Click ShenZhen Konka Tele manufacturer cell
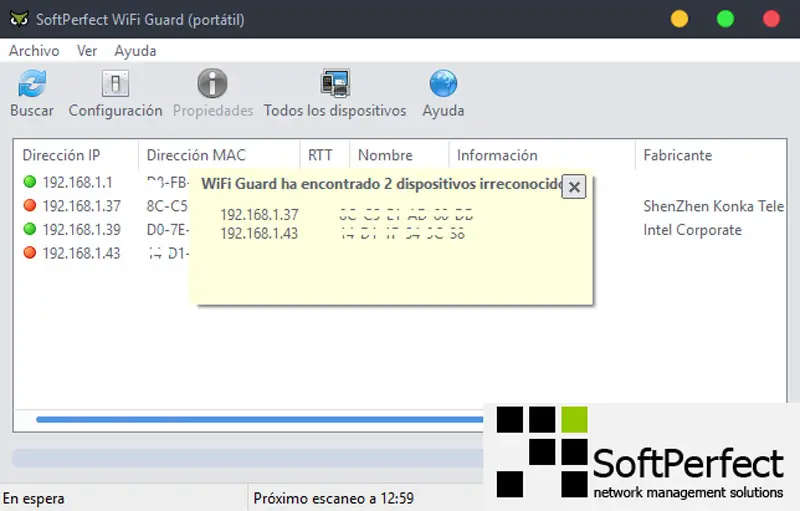Viewport: 800px width, 511px height. [x=713, y=206]
